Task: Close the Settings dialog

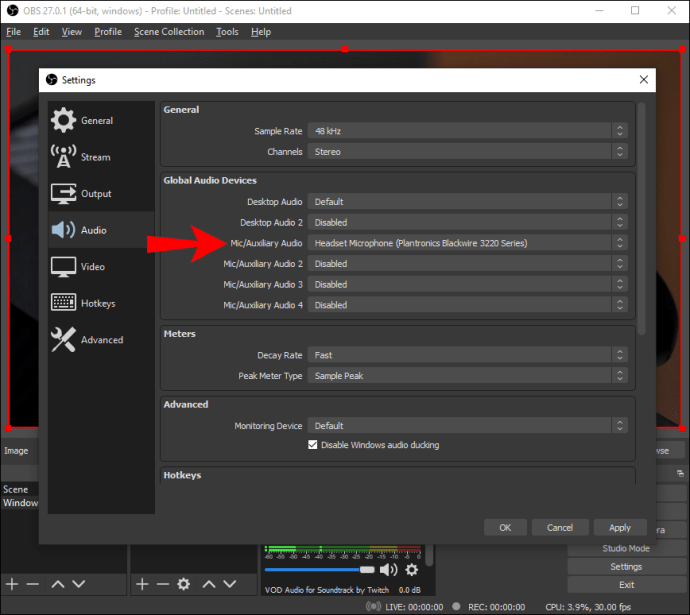Action: [643, 80]
